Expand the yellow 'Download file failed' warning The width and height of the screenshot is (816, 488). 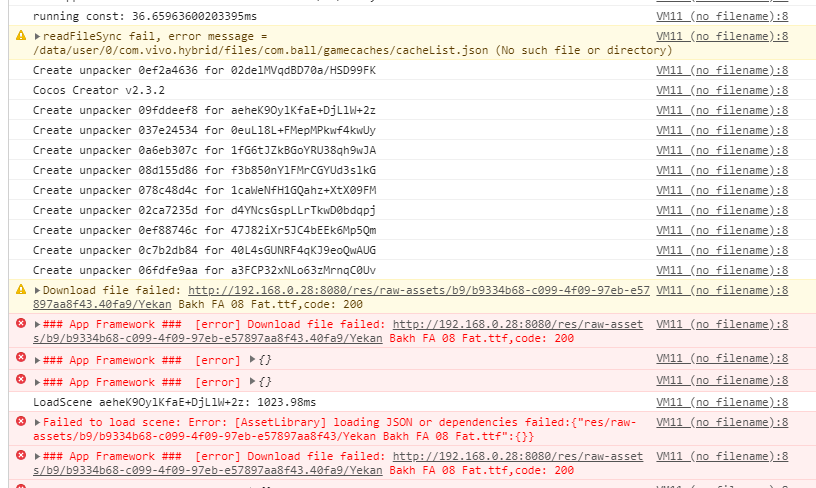38,290
